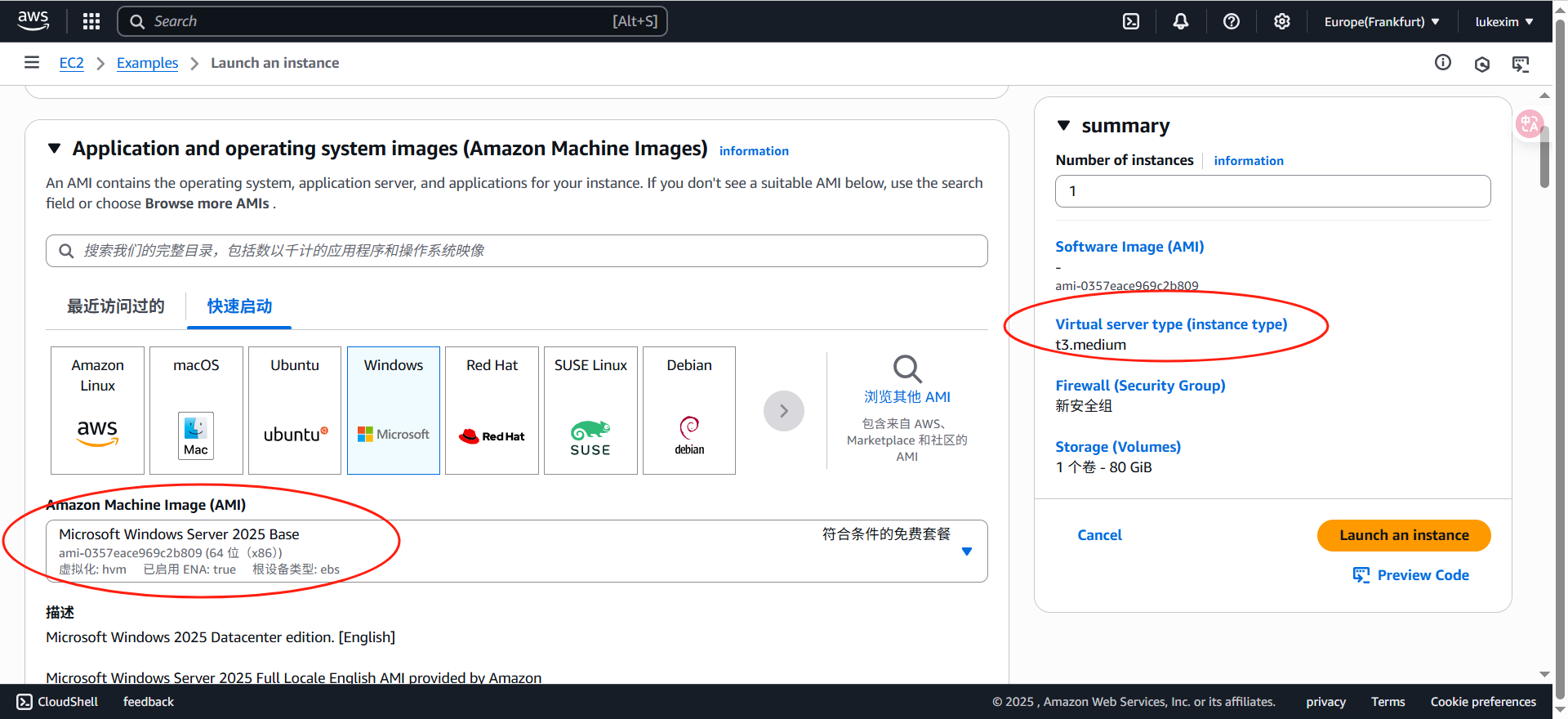This screenshot has width=1568, height=719.
Task: Open CloudShell from the top bar icon
Action: point(1131,21)
